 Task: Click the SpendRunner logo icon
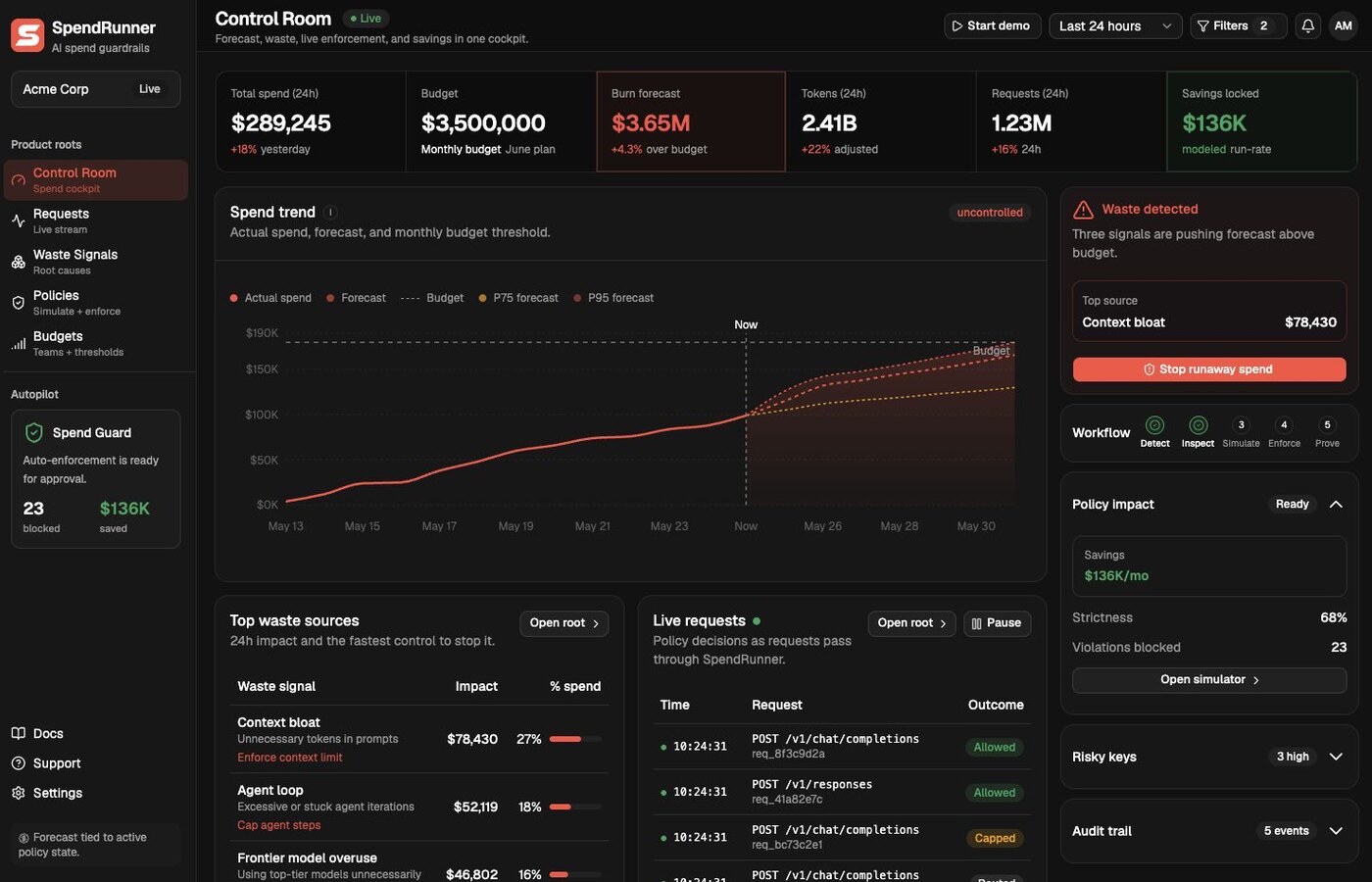pos(27,35)
